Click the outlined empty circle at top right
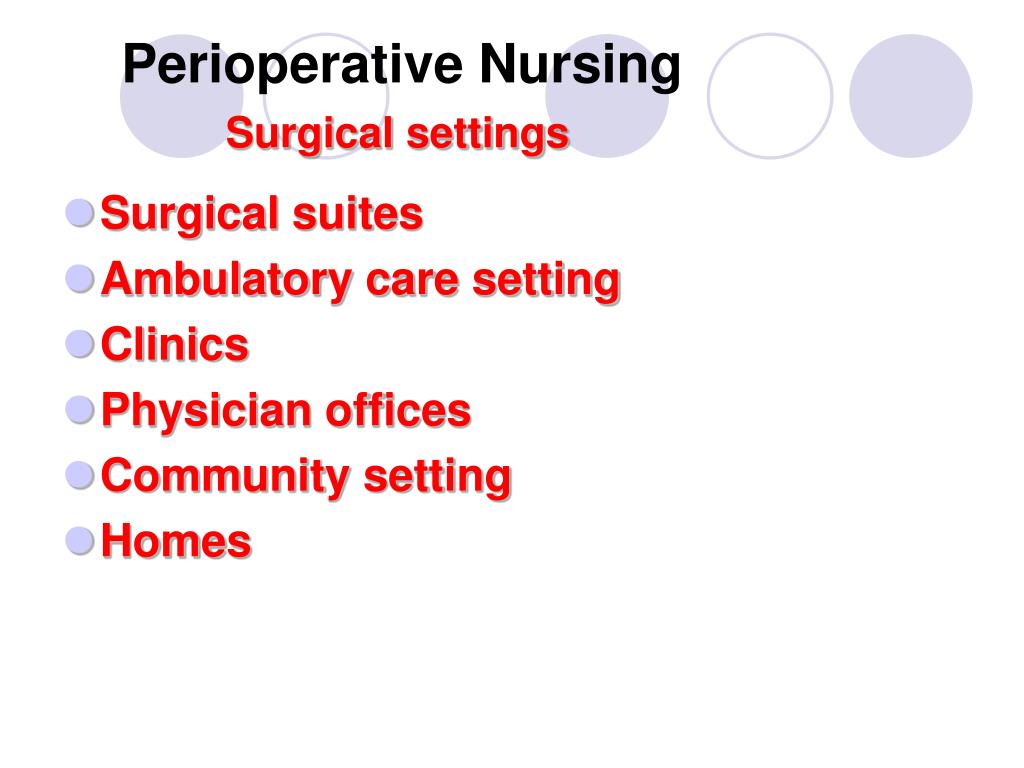This screenshot has width=1024, height=768. 770,96
